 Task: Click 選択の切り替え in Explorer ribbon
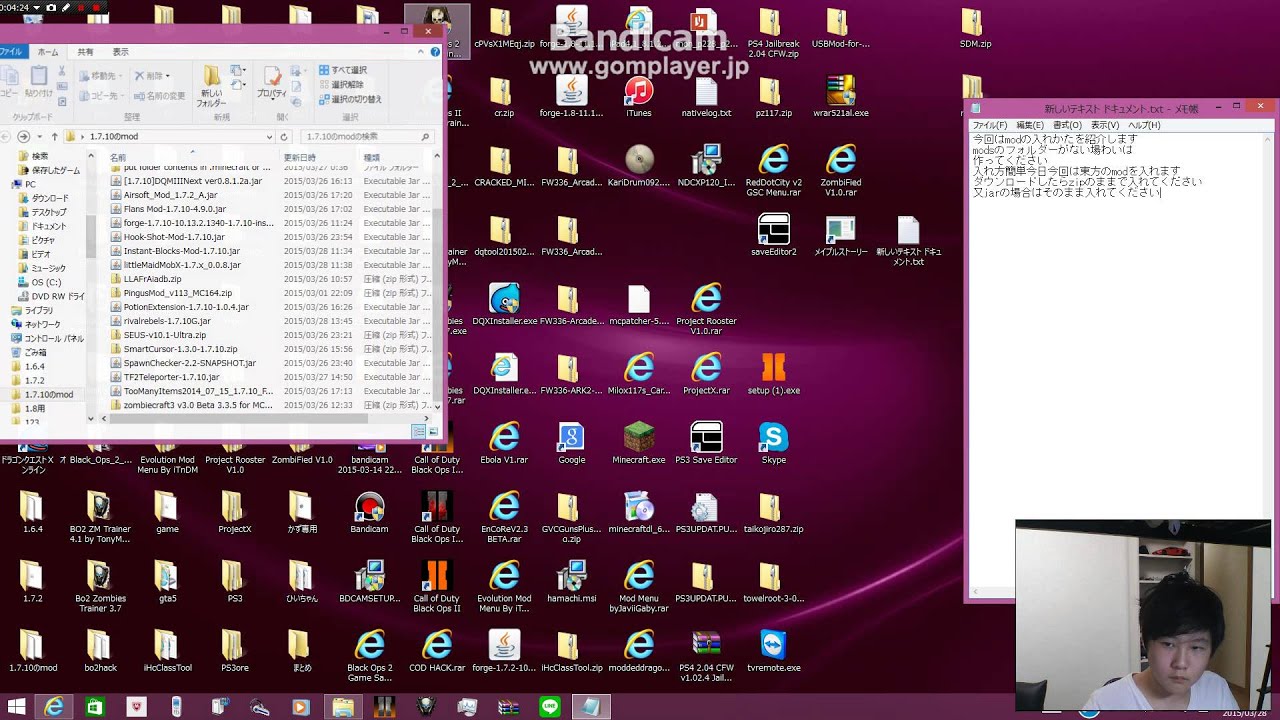coord(350,99)
